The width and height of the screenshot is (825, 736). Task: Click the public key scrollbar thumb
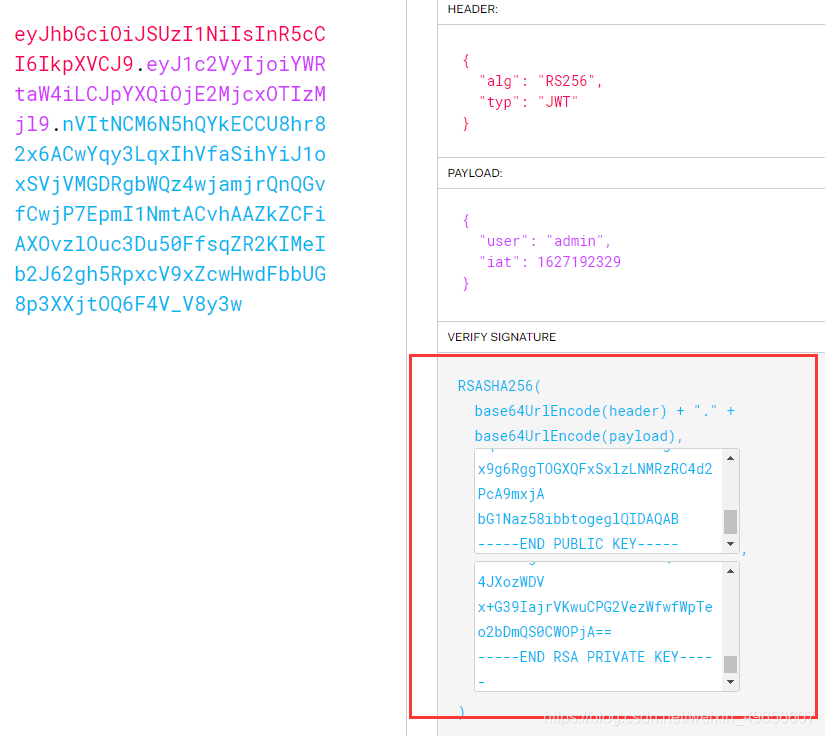730,522
